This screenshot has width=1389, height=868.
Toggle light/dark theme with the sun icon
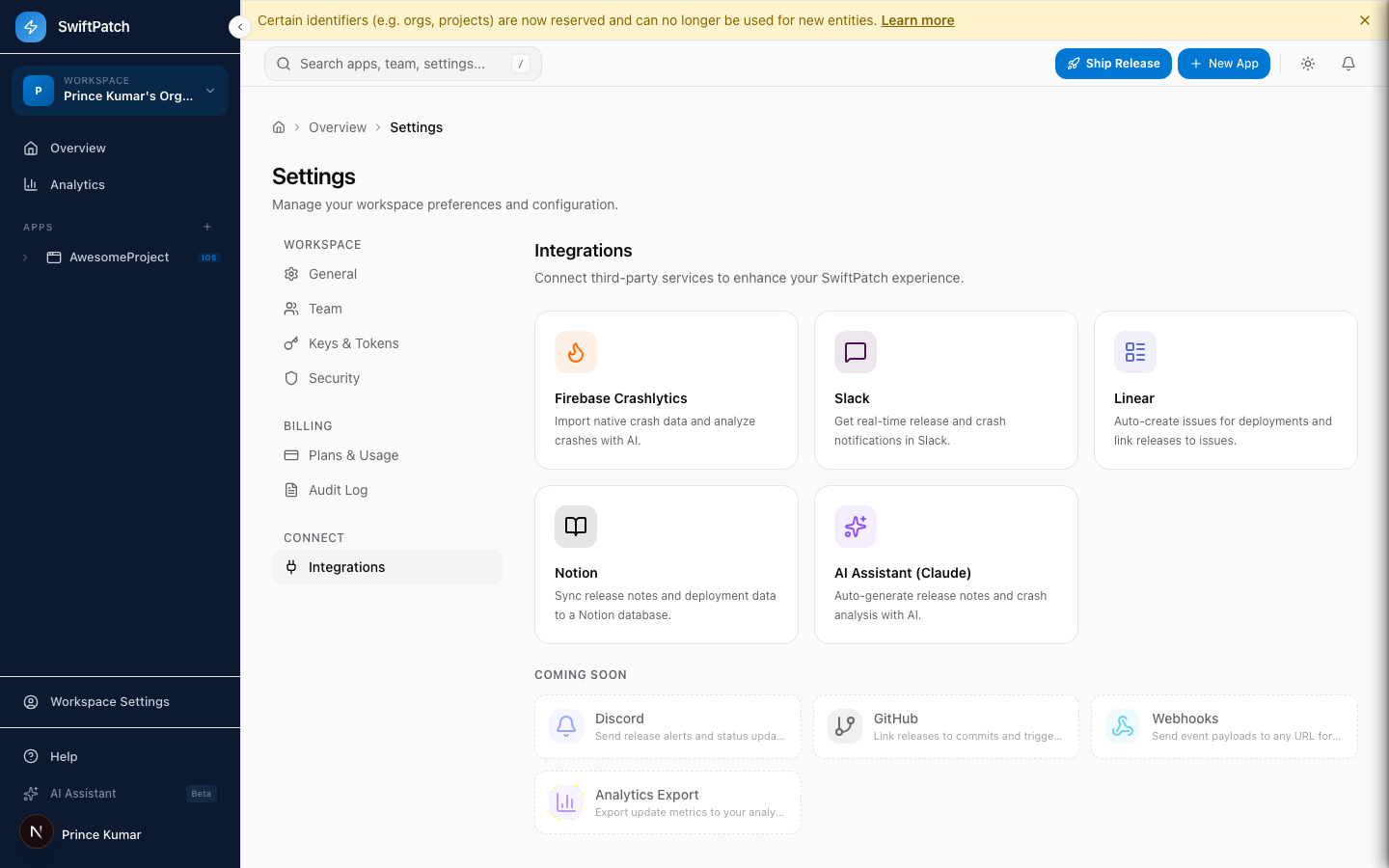click(1307, 63)
